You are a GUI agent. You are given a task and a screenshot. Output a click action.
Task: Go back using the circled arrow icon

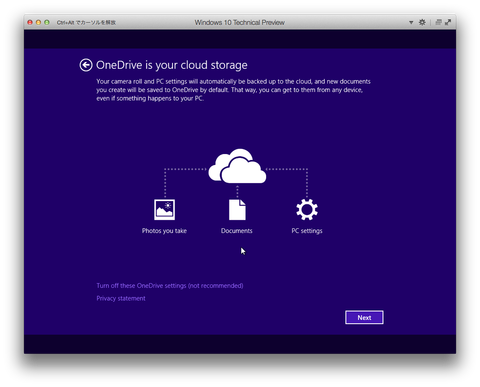(86, 65)
